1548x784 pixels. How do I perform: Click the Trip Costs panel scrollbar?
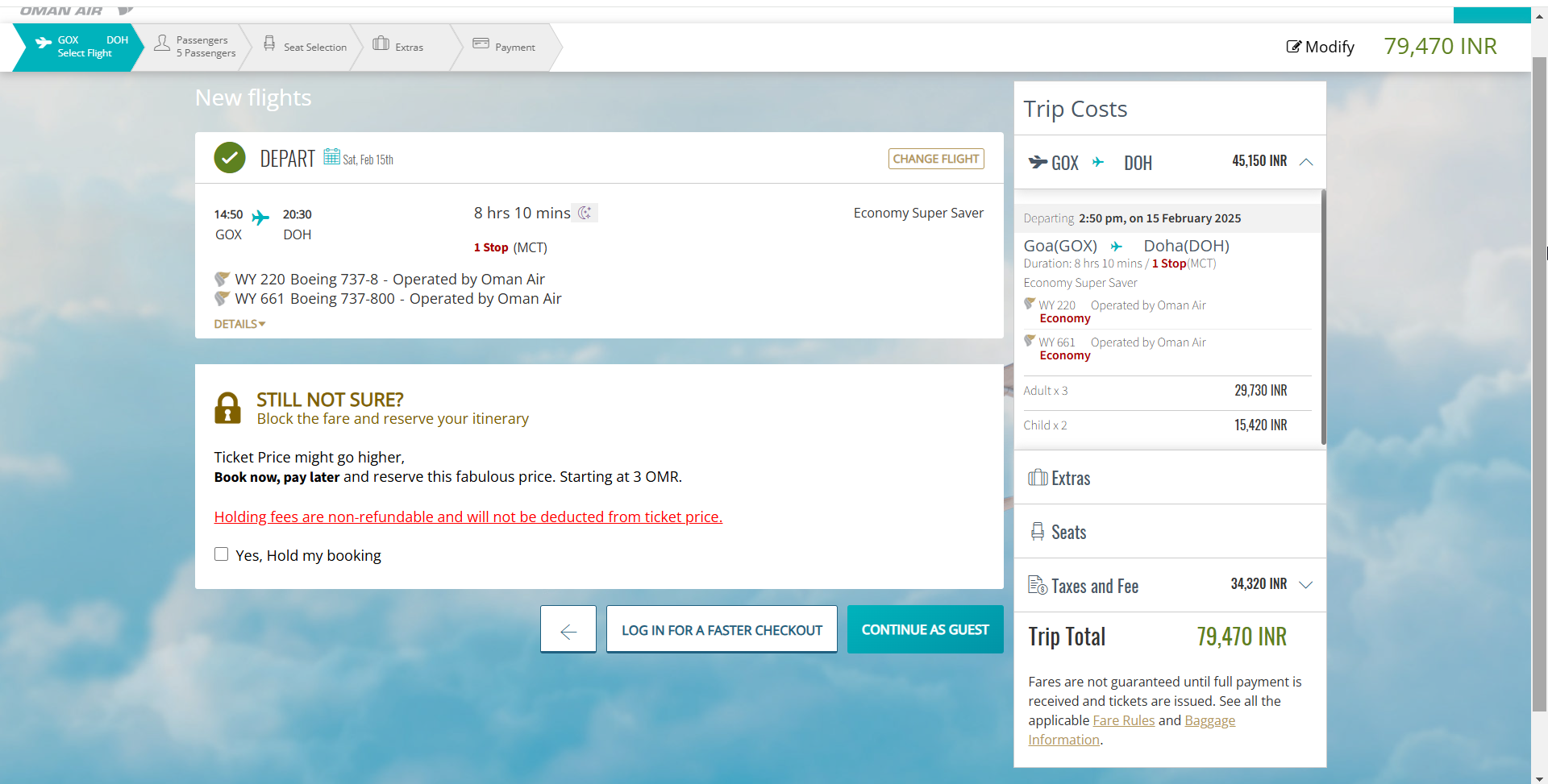coord(1323,317)
